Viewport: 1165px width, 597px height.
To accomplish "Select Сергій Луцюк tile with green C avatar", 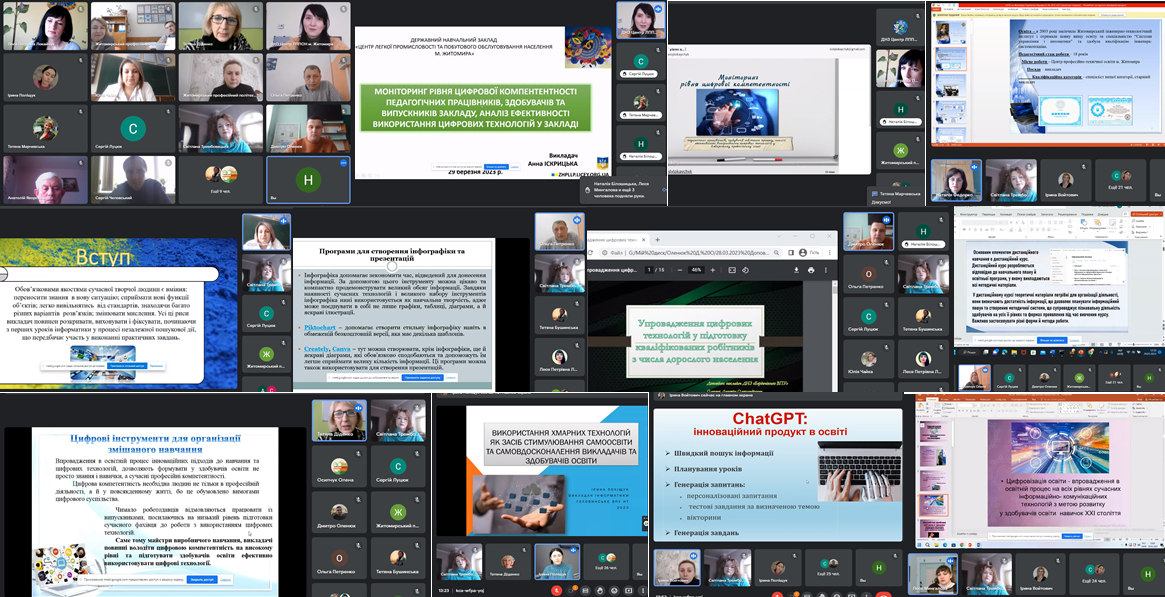I will (133, 128).
